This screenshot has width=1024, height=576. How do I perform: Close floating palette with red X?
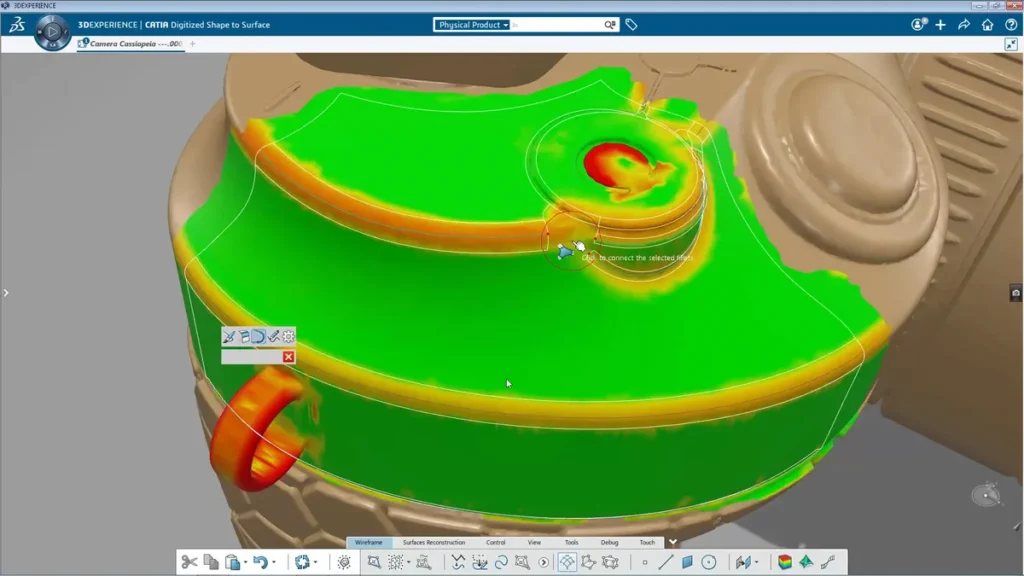289,357
